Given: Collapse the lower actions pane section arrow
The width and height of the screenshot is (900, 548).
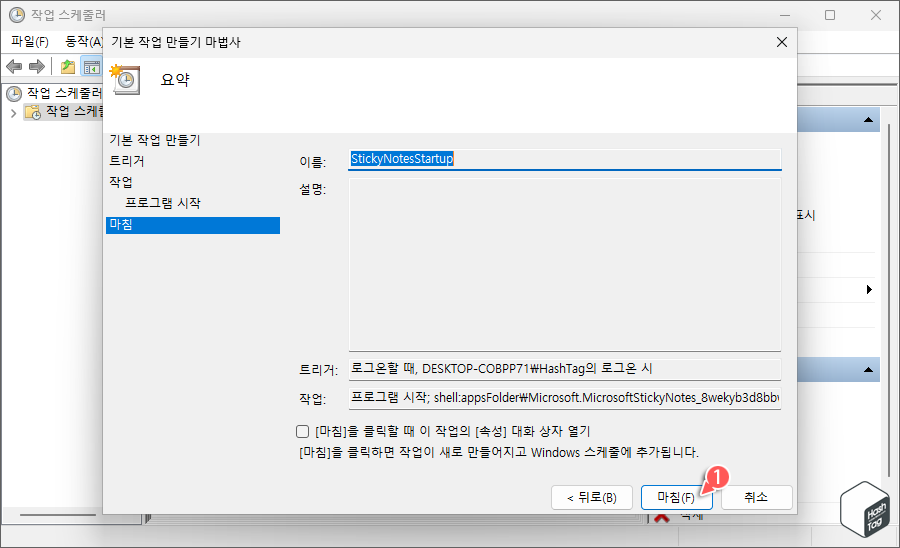Looking at the screenshot, I should [x=868, y=370].
